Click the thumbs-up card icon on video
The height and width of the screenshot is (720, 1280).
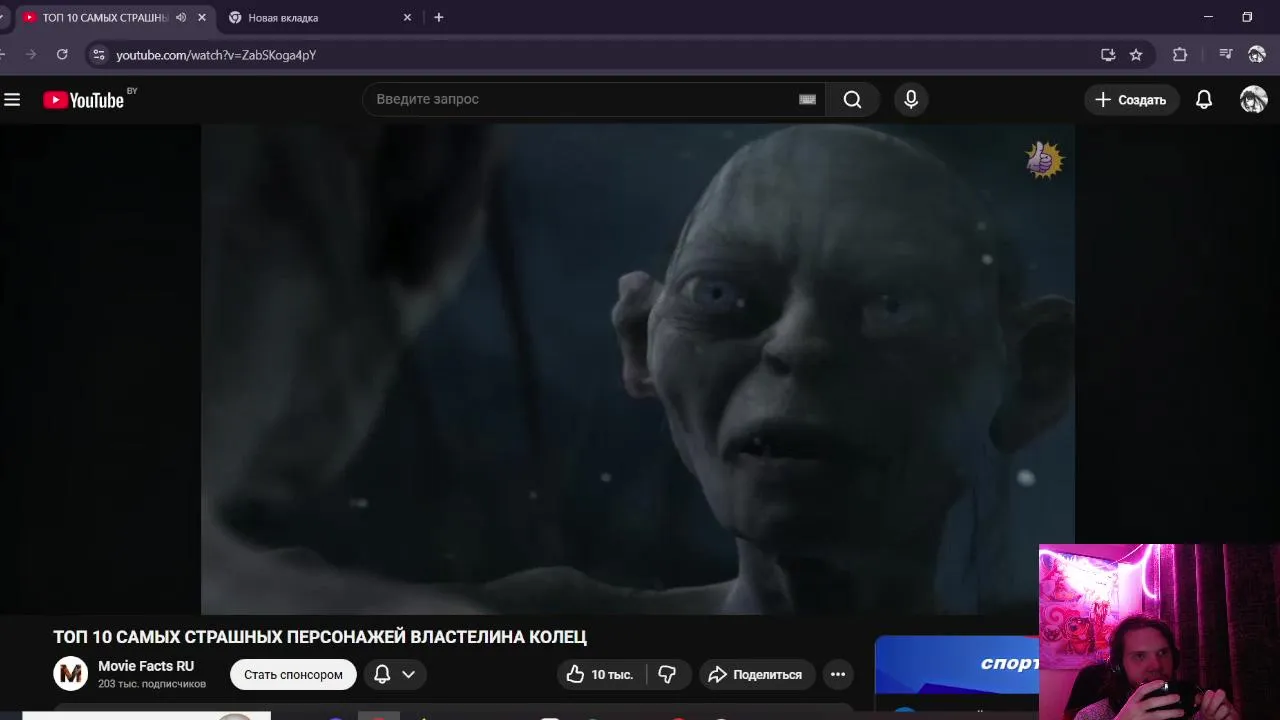point(1044,160)
